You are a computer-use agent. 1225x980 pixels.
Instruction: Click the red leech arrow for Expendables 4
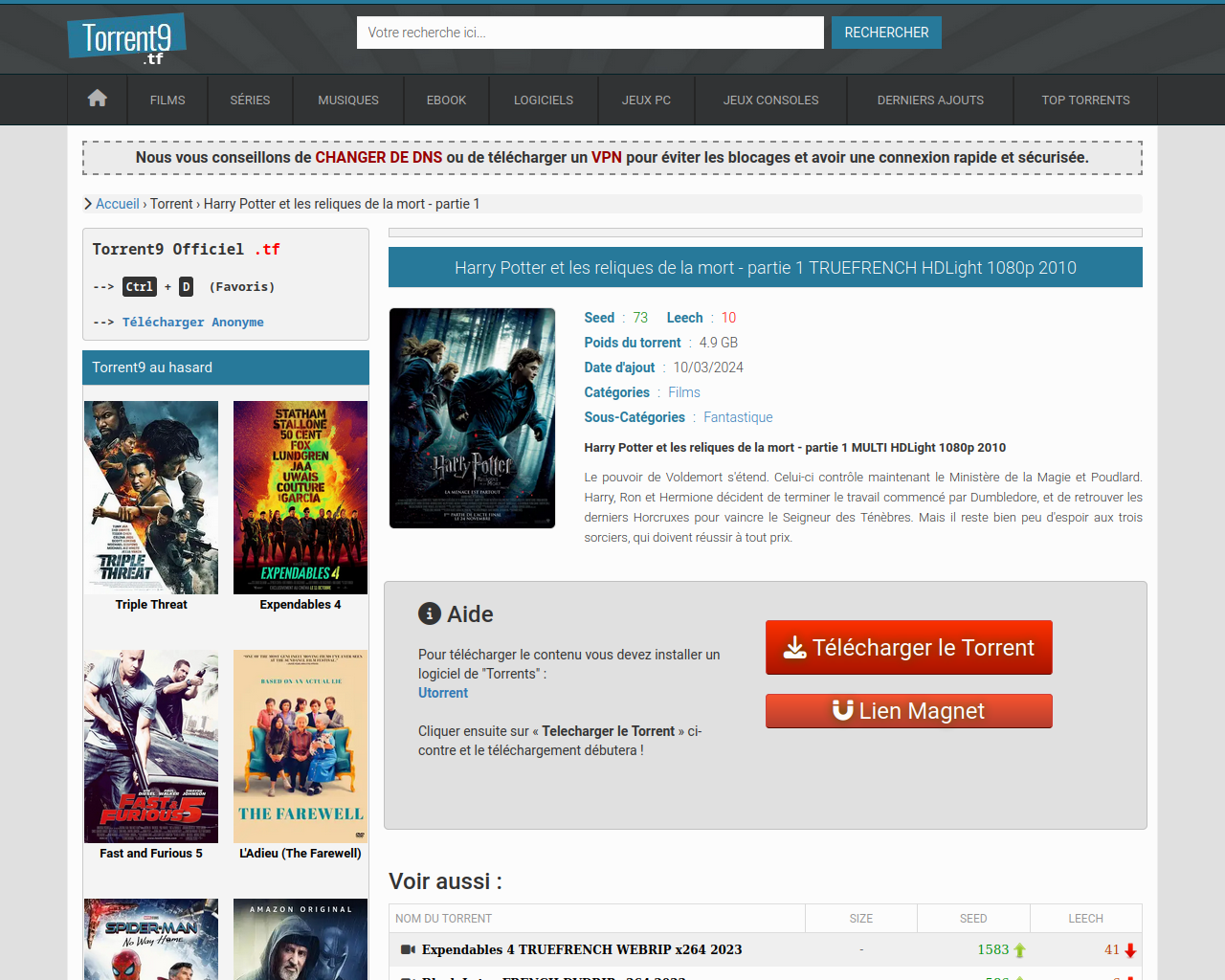(1130, 950)
